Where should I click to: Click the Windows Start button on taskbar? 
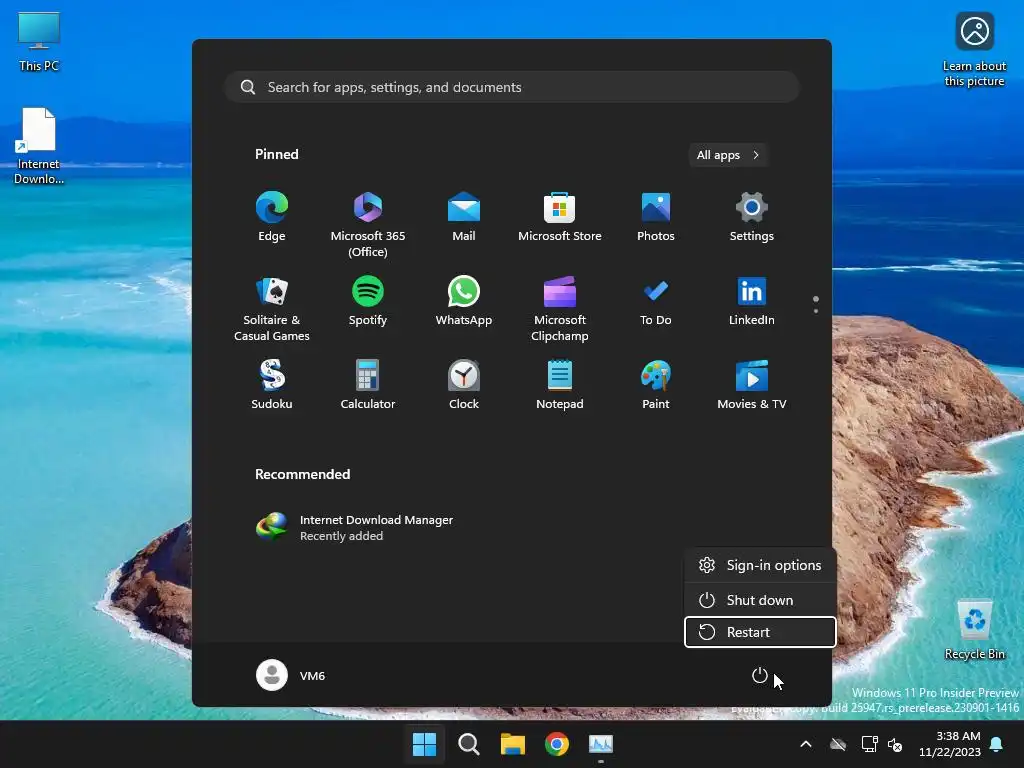424,744
